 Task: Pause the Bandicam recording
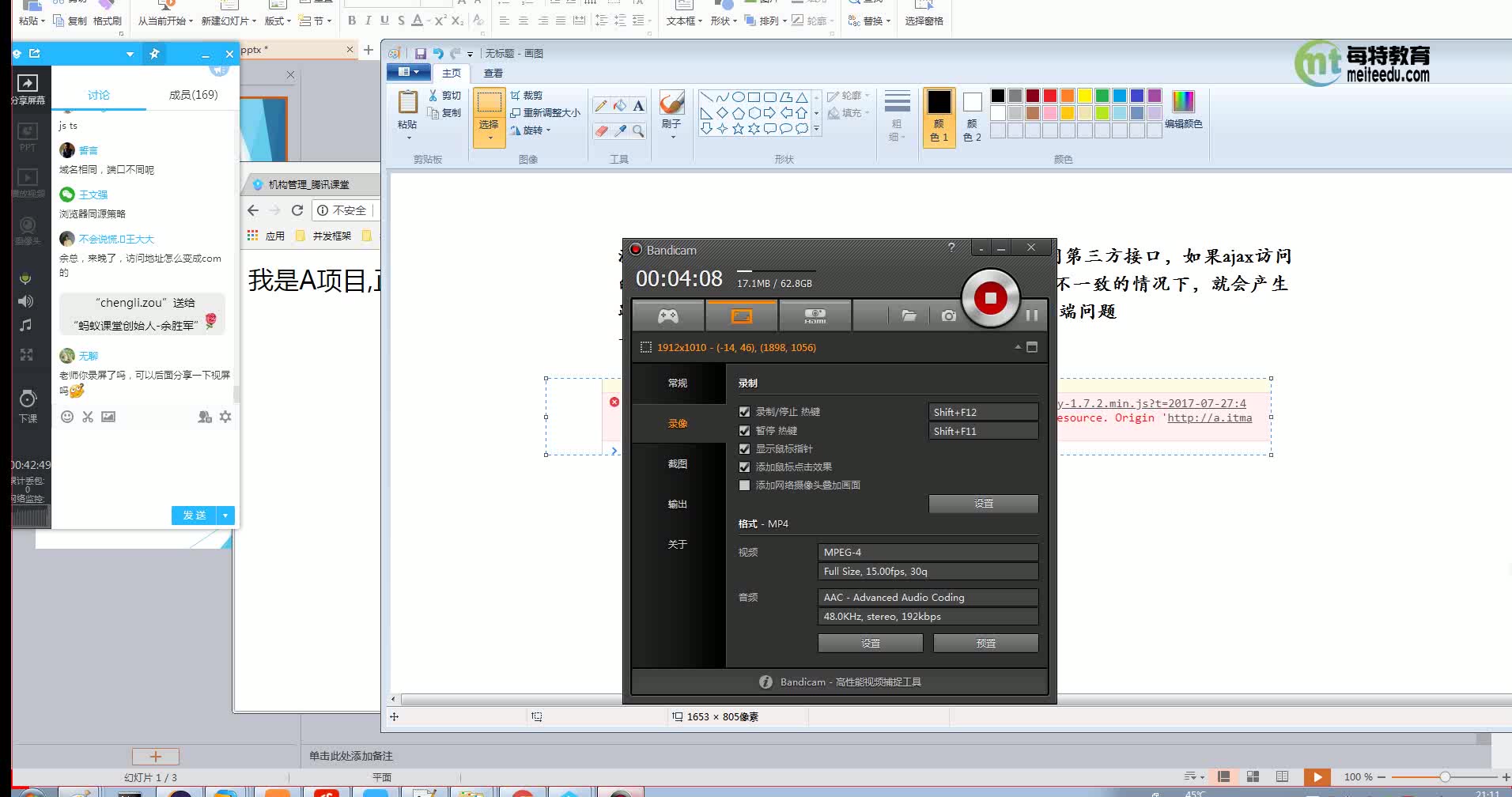click(1032, 315)
